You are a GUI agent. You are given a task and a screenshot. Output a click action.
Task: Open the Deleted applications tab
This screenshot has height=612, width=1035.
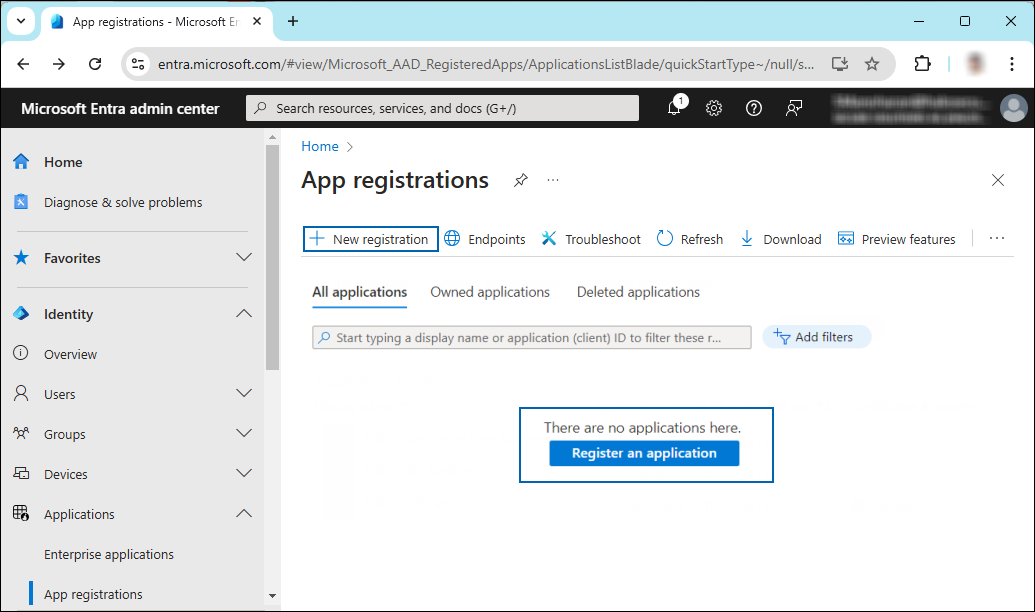point(638,291)
